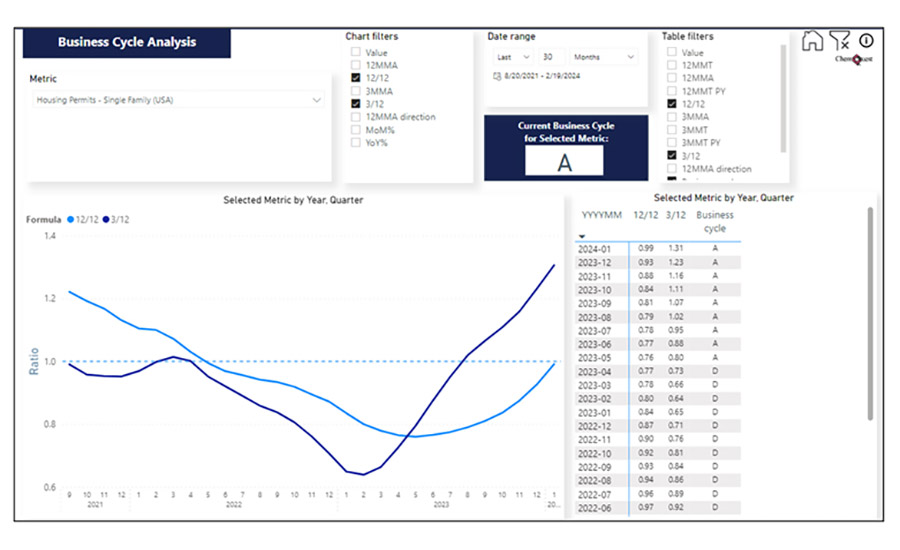
Task: Click the date range number field showing 30
Action: pyautogui.click(x=552, y=58)
